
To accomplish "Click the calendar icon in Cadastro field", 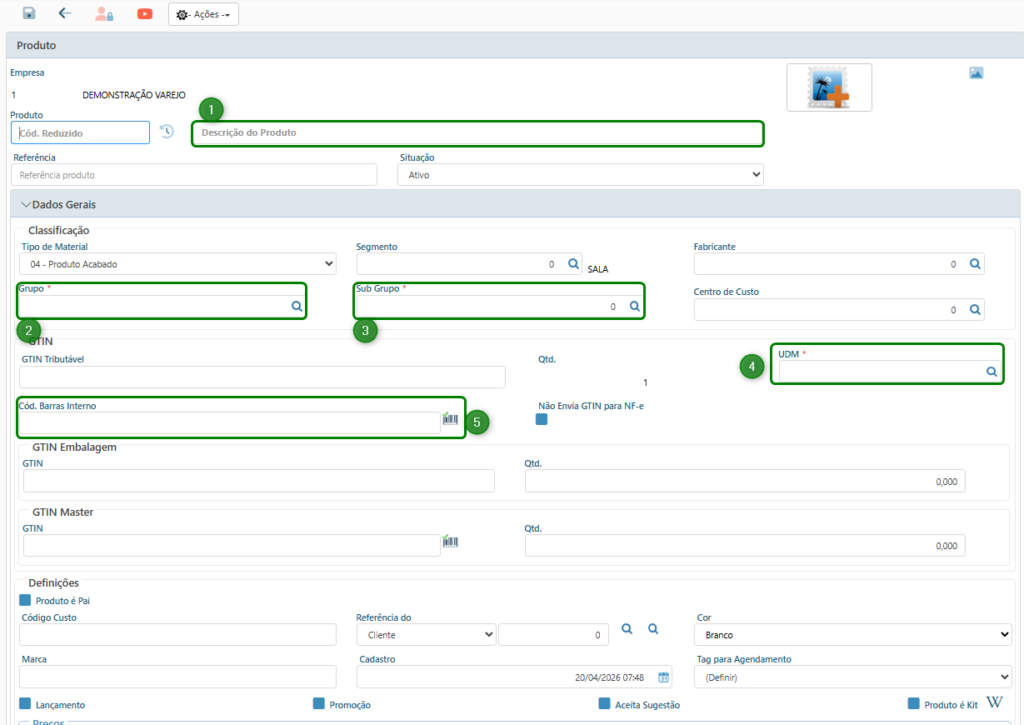I will pyautogui.click(x=663, y=677).
